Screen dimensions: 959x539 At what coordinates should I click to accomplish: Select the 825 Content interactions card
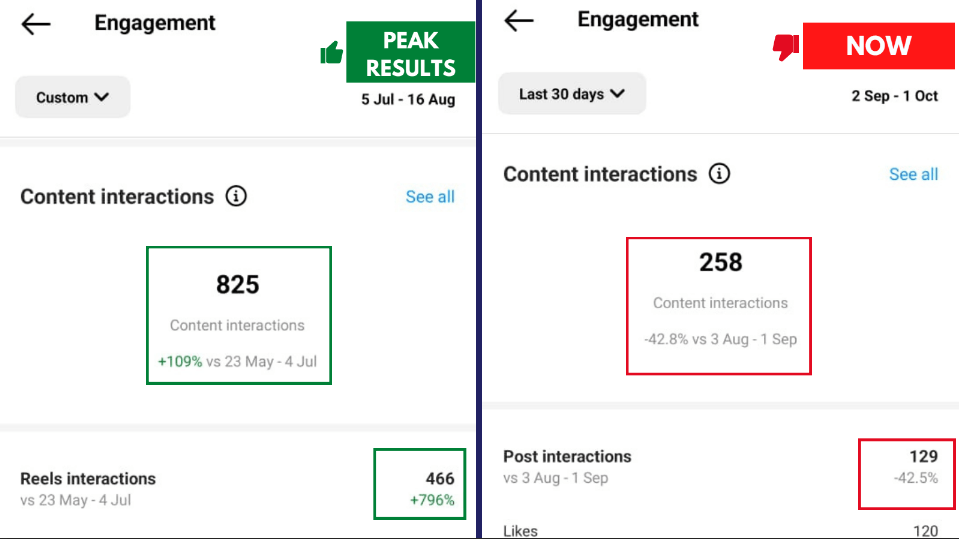238,315
